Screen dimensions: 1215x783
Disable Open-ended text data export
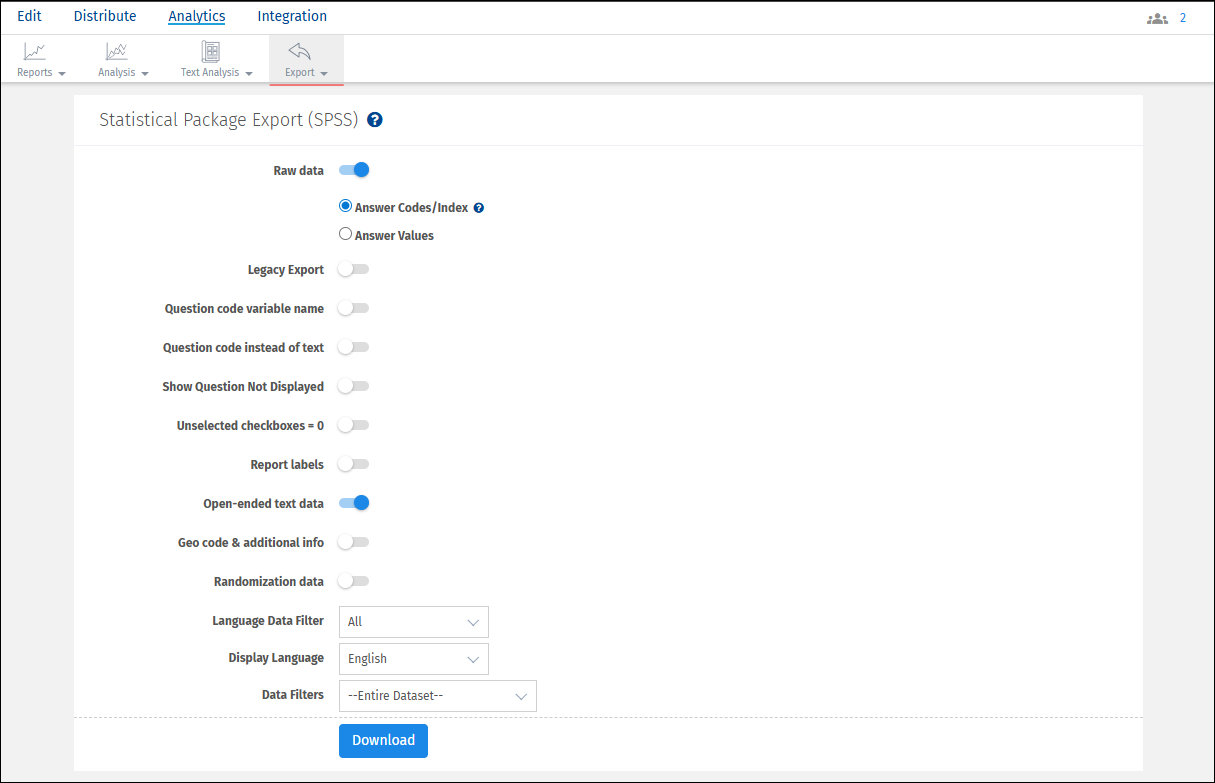(x=353, y=503)
